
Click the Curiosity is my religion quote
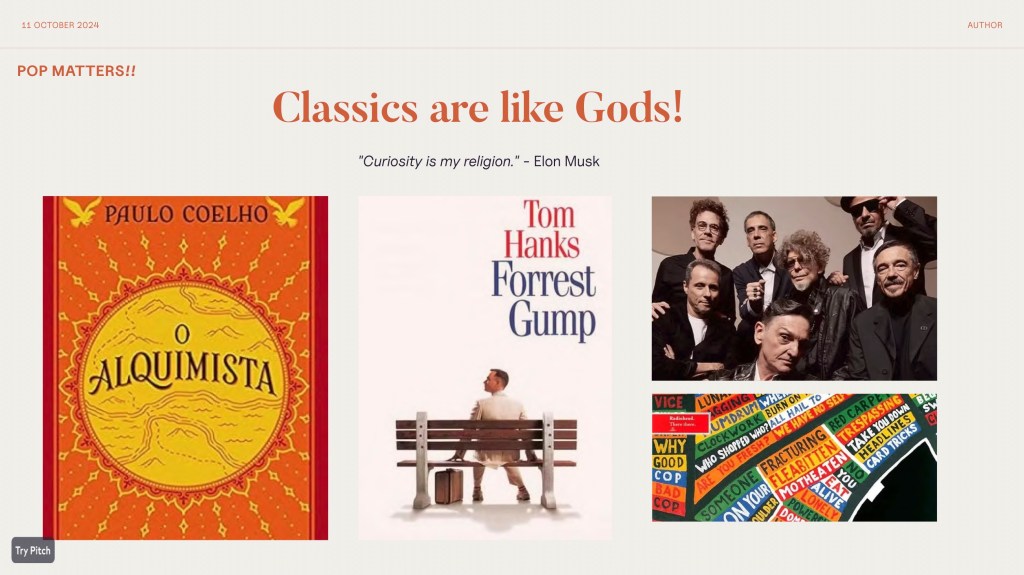[x=439, y=161]
